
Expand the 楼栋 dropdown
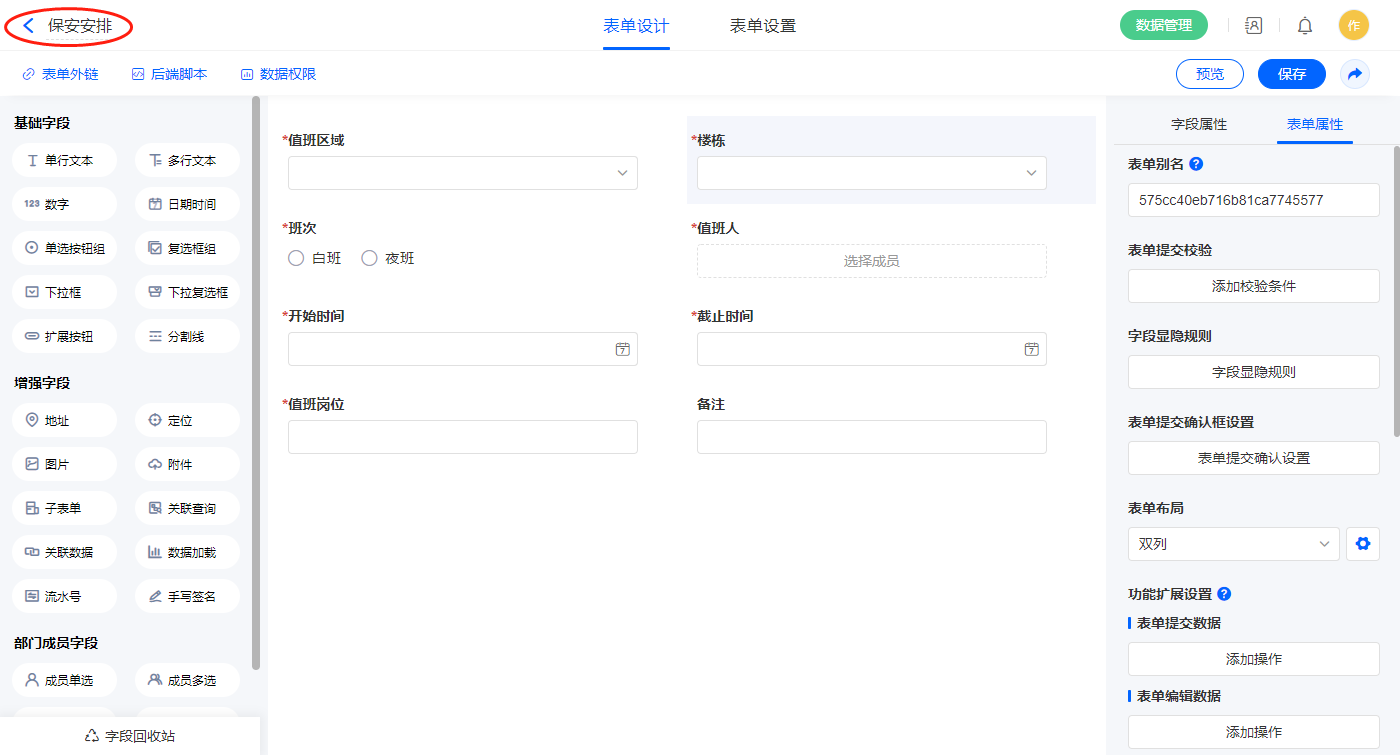tap(871, 173)
